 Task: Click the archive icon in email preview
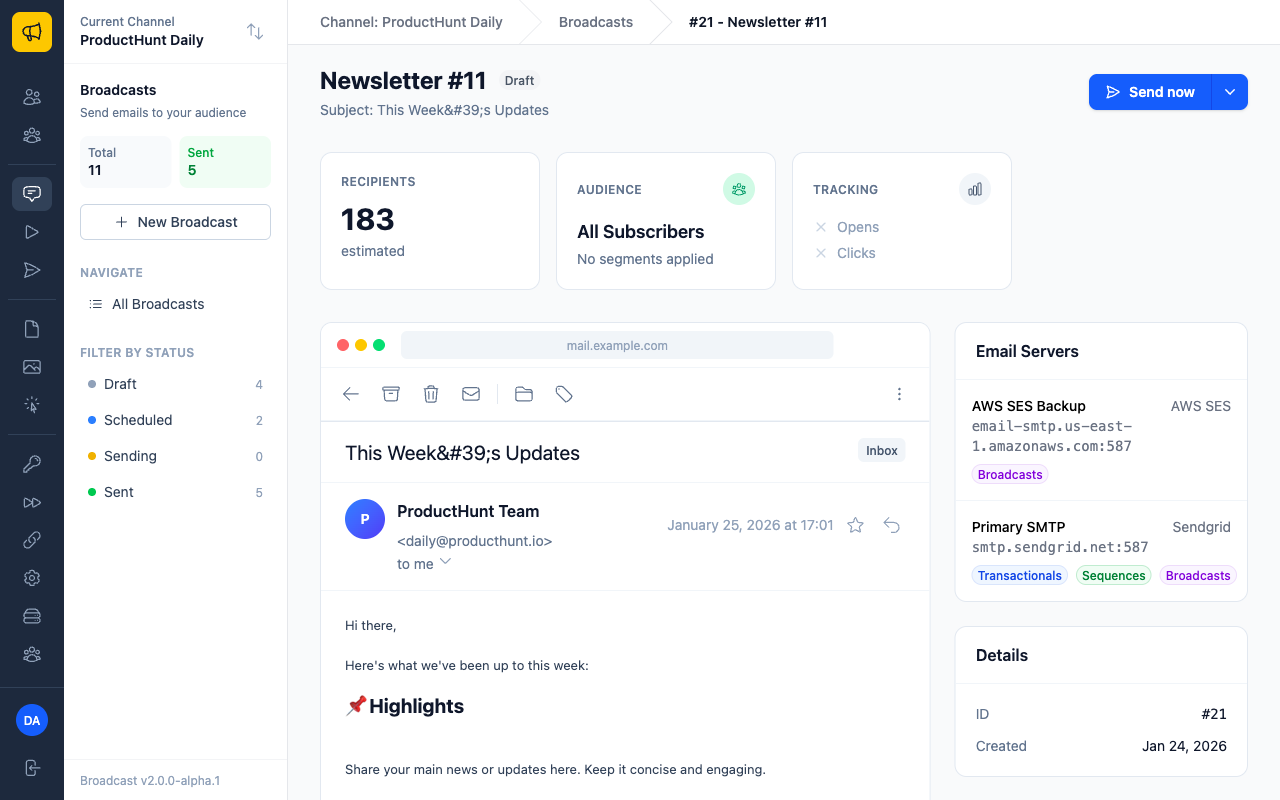click(x=391, y=394)
